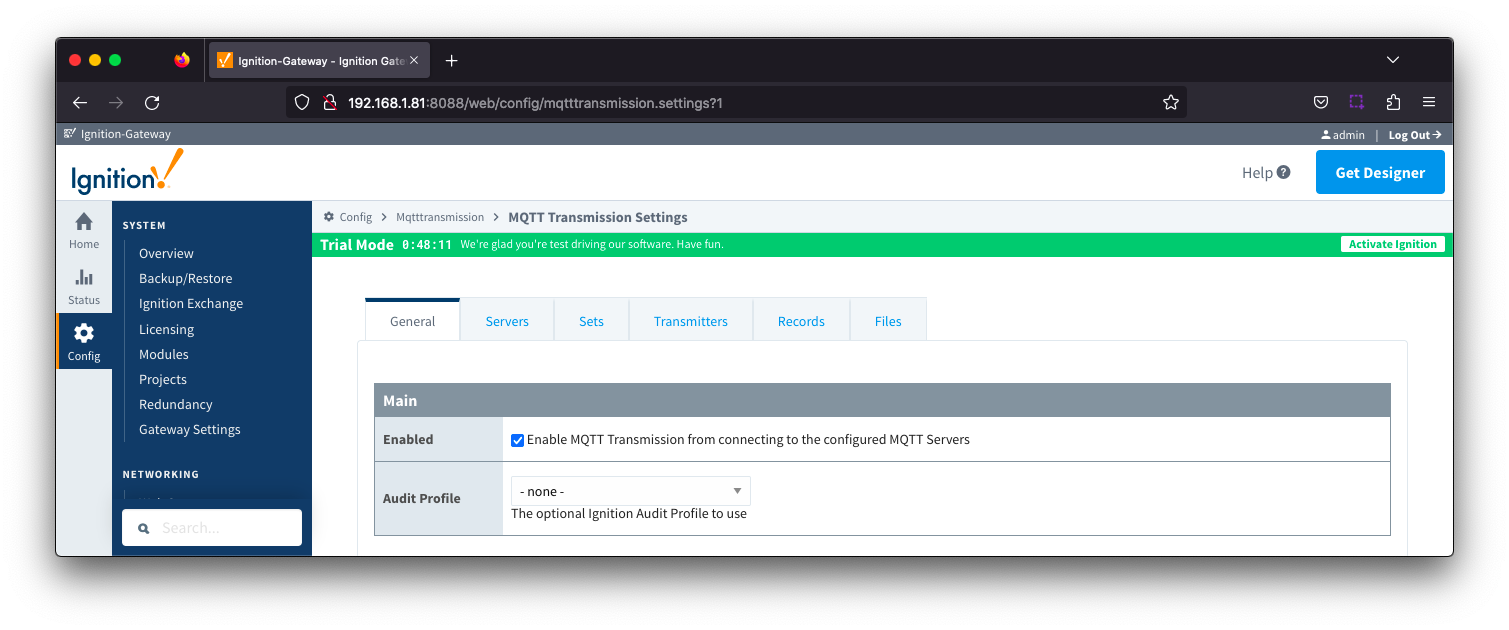Click the Ignition-Gateway header title

coord(126,134)
